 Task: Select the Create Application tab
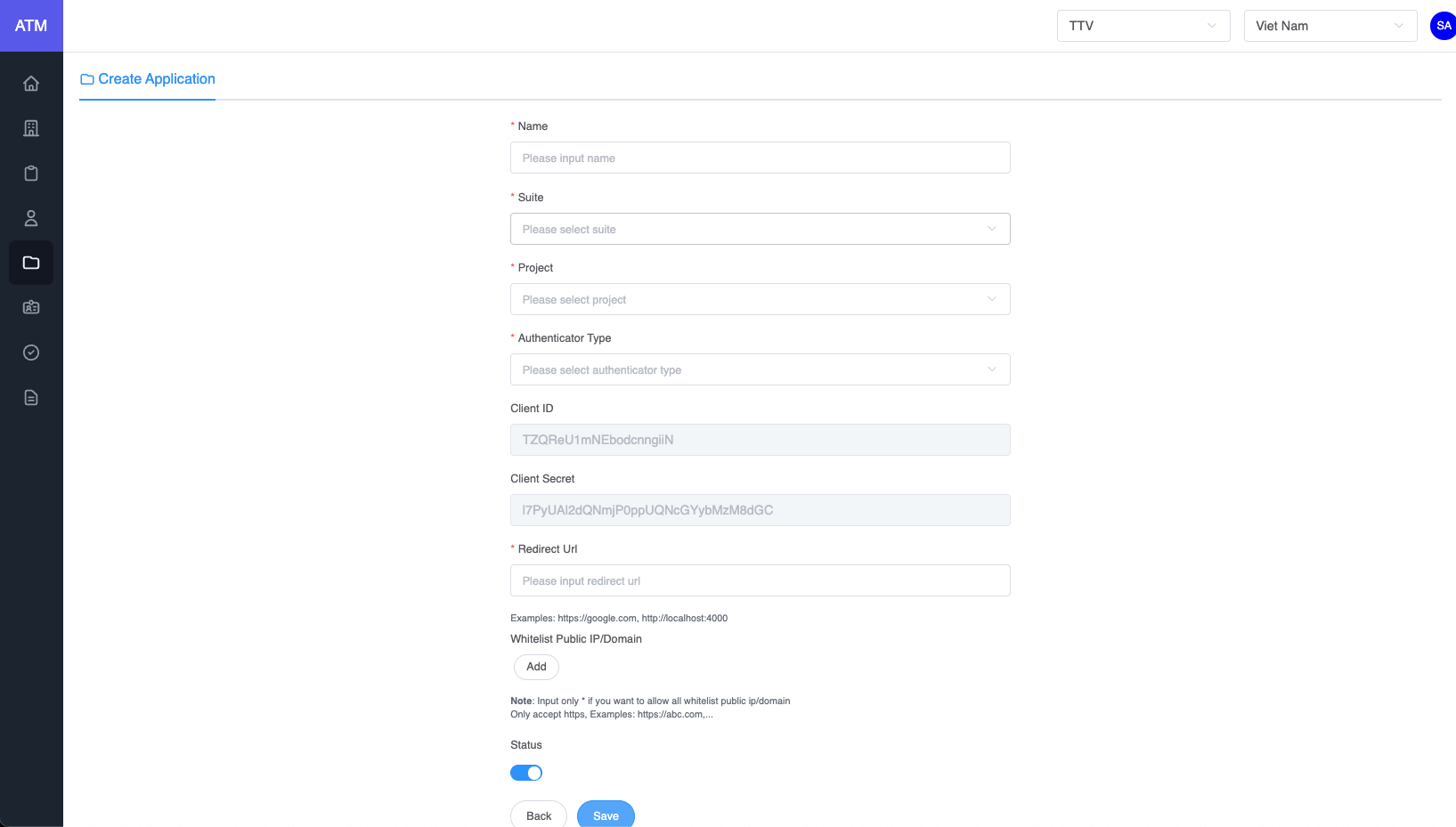[148, 79]
